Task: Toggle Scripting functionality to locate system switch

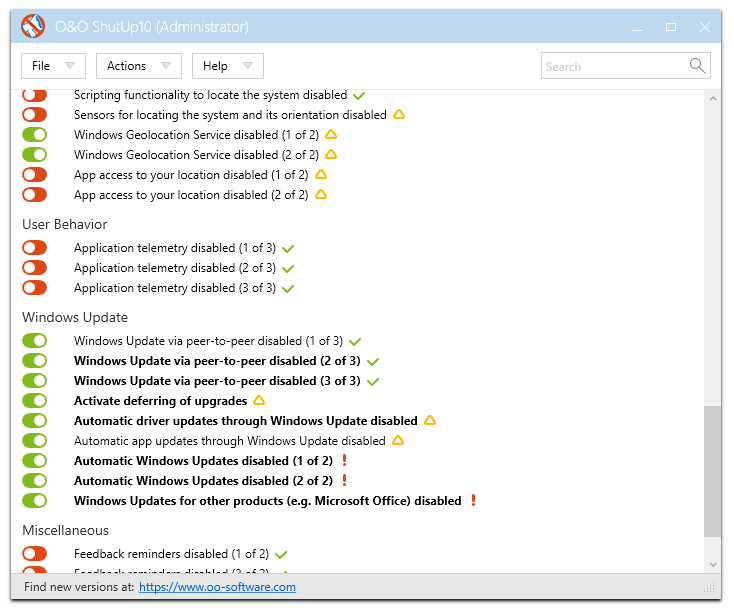Action: [35, 95]
